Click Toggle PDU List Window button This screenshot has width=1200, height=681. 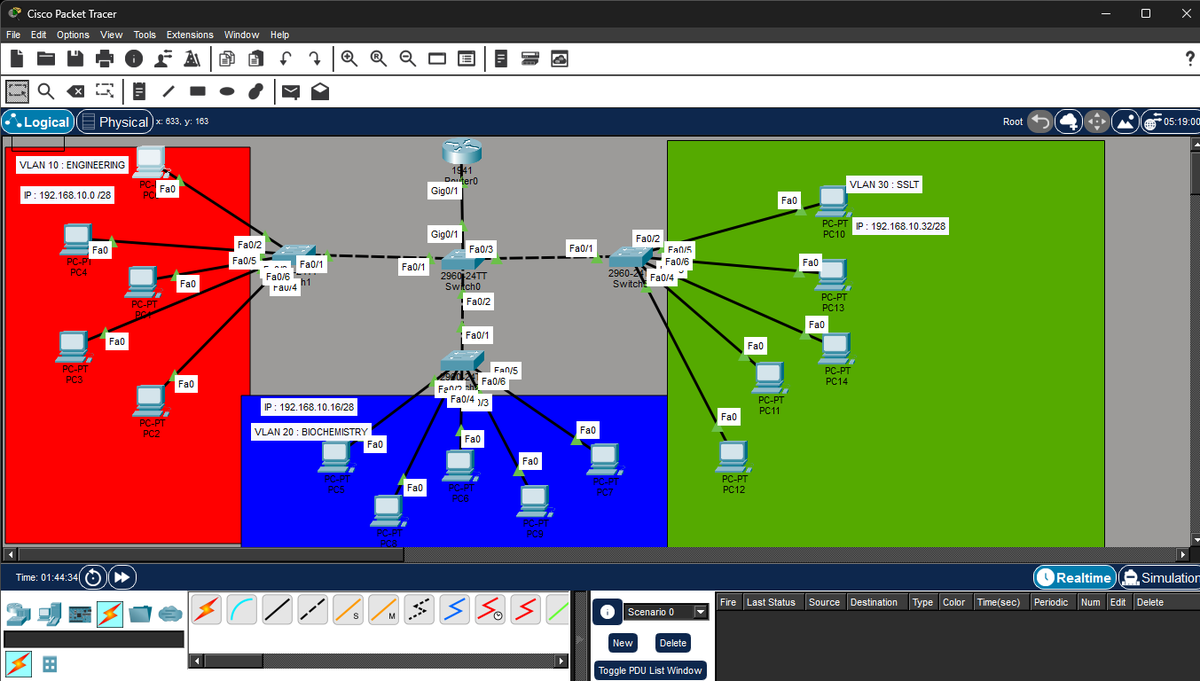coord(649,670)
